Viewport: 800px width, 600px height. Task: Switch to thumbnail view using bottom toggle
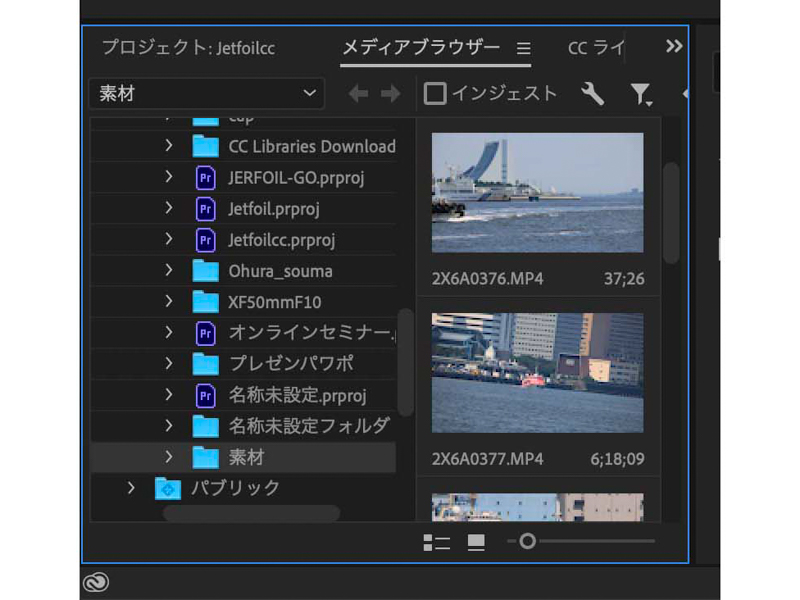(x=475, y=542)
